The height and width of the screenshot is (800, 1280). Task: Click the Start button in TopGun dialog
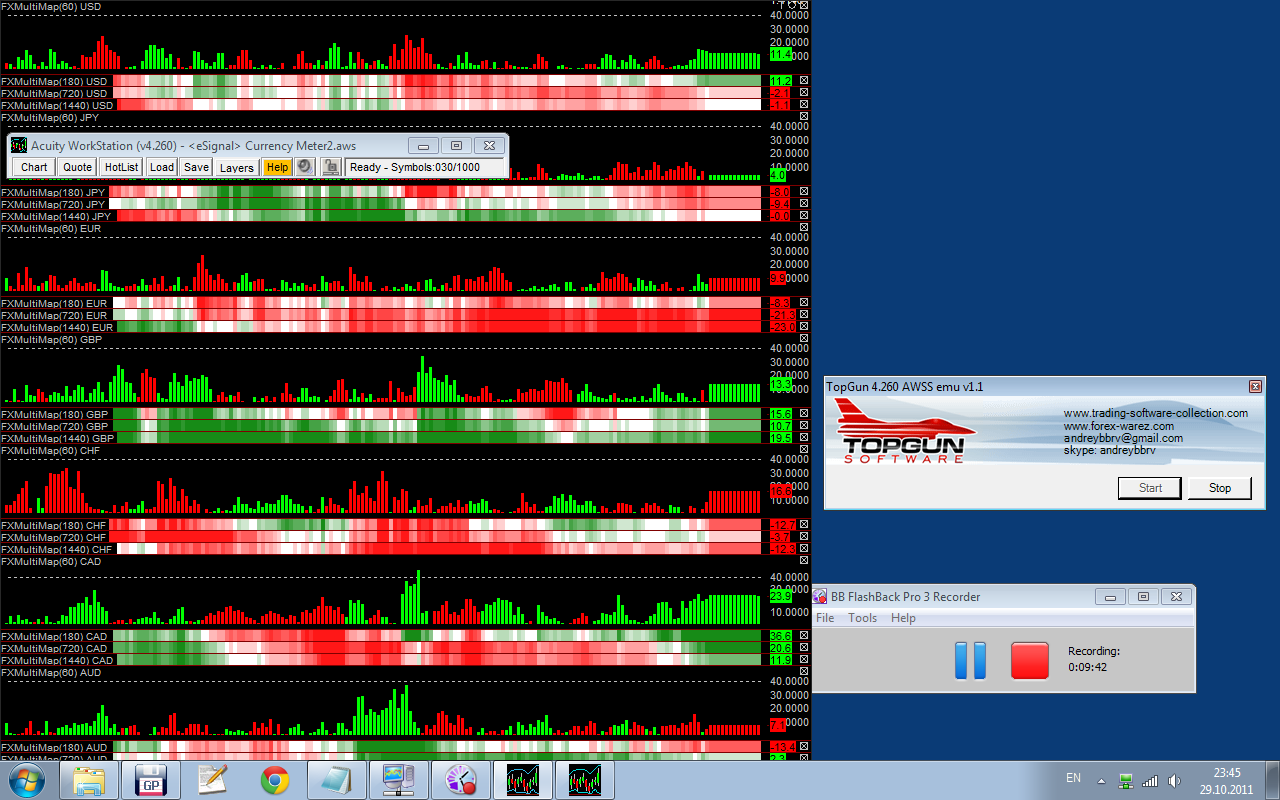click(x=1150, y=488)
